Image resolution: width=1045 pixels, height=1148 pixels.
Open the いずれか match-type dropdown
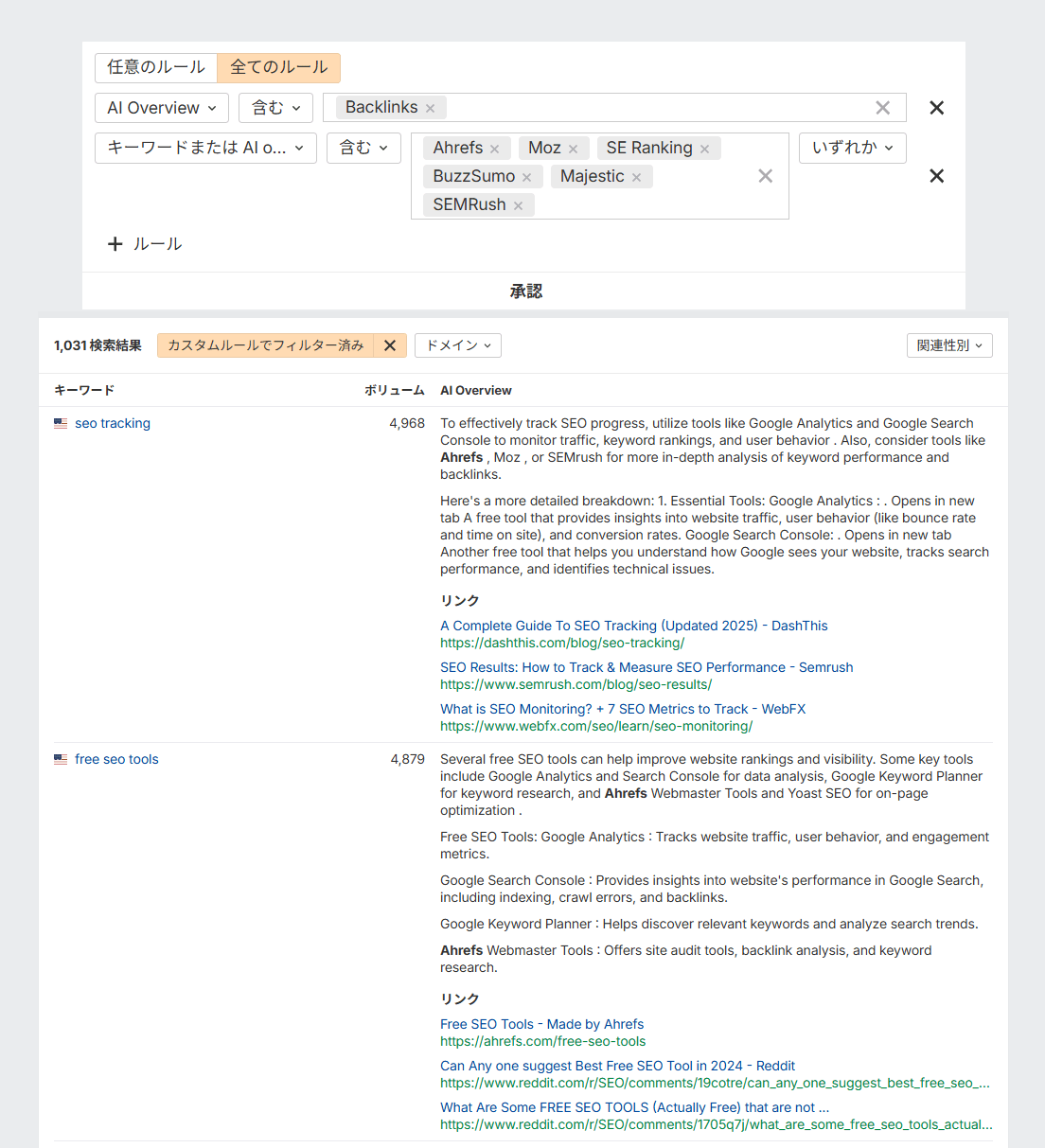pos(852,148)
